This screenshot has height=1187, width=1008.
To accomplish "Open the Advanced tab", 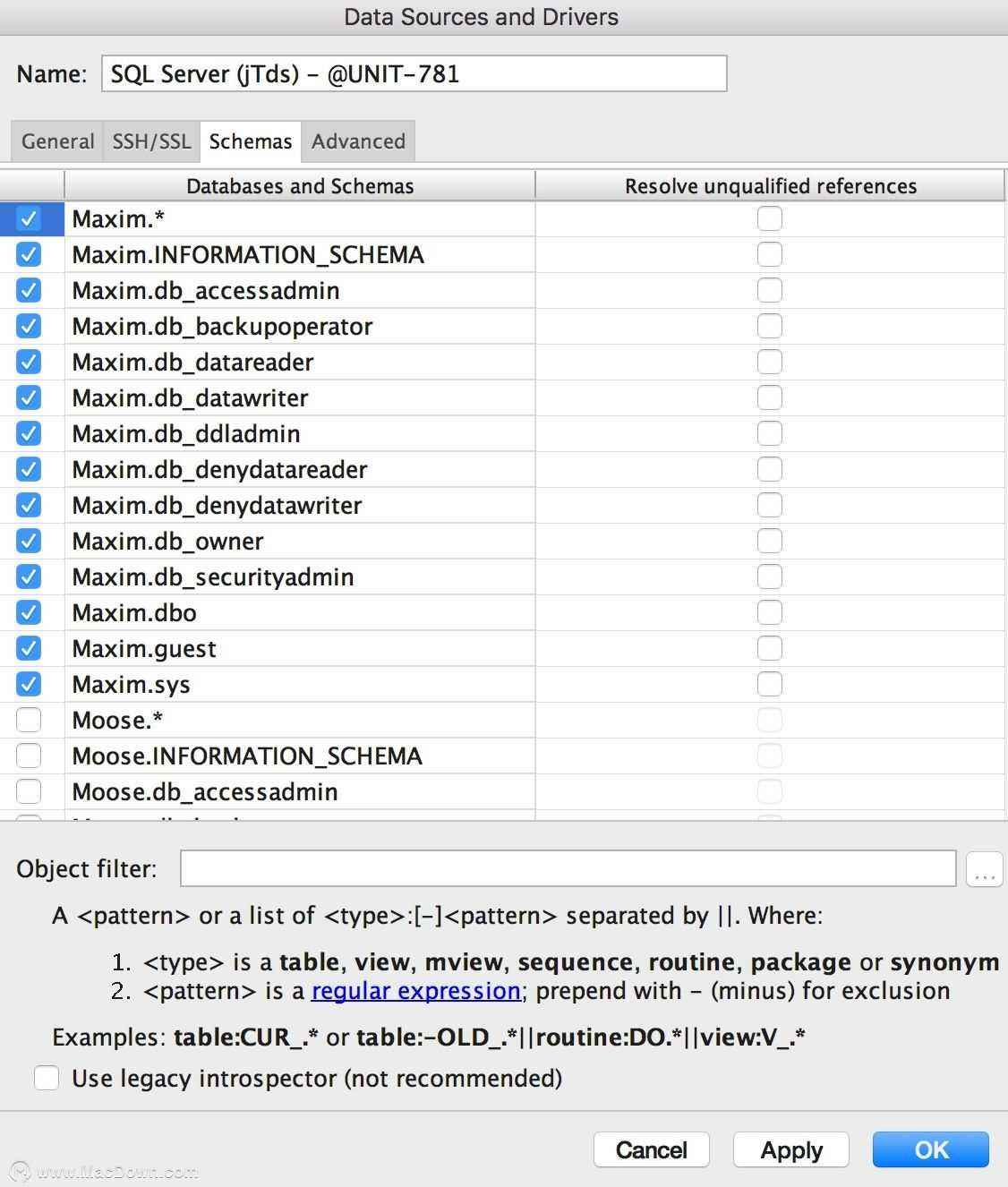I will pyautogui.click(x=358, y=141).
